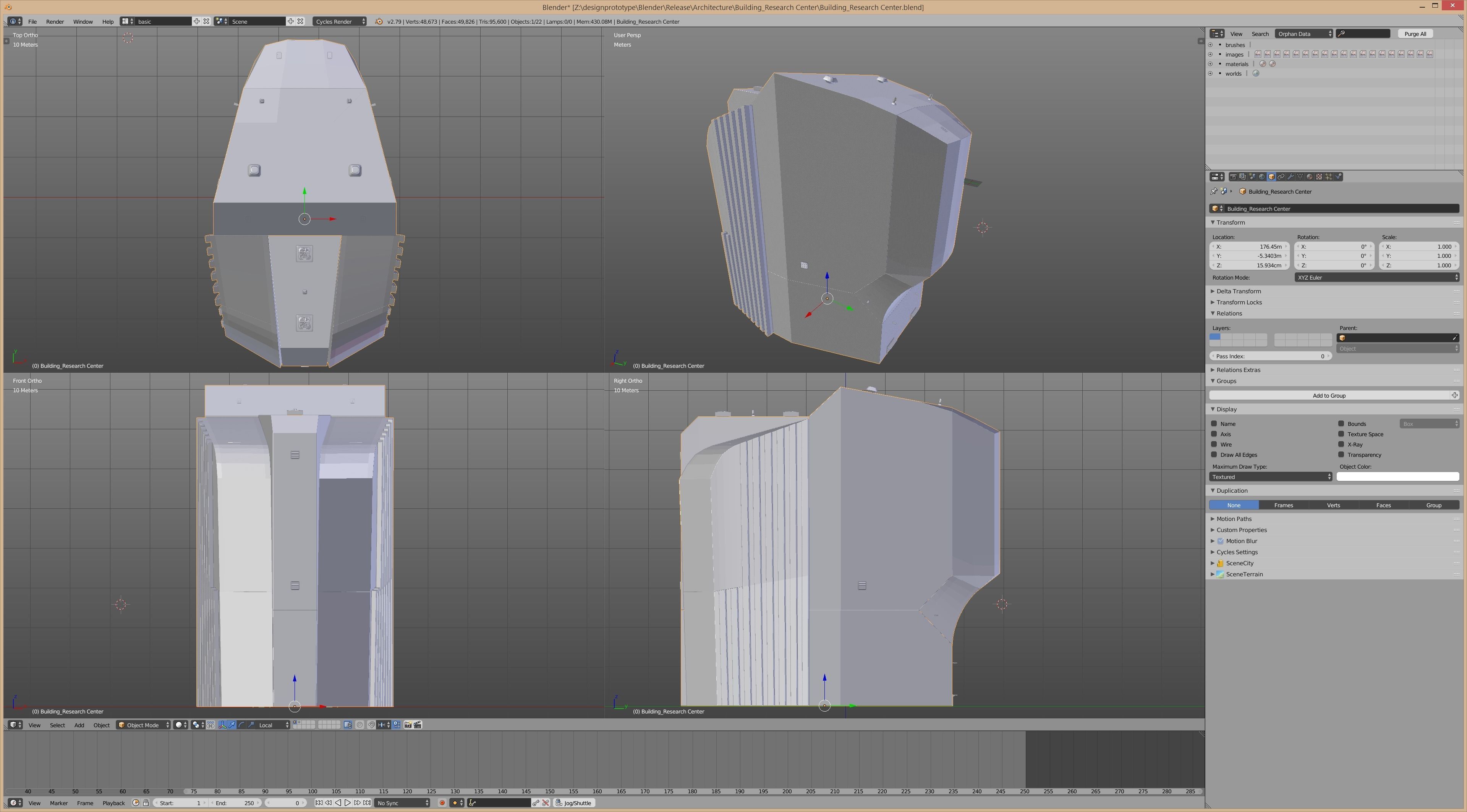This screenshot has height=812, width=1467.
Task: Open the timeline Marker menu
Action: (x=59, y=803)
